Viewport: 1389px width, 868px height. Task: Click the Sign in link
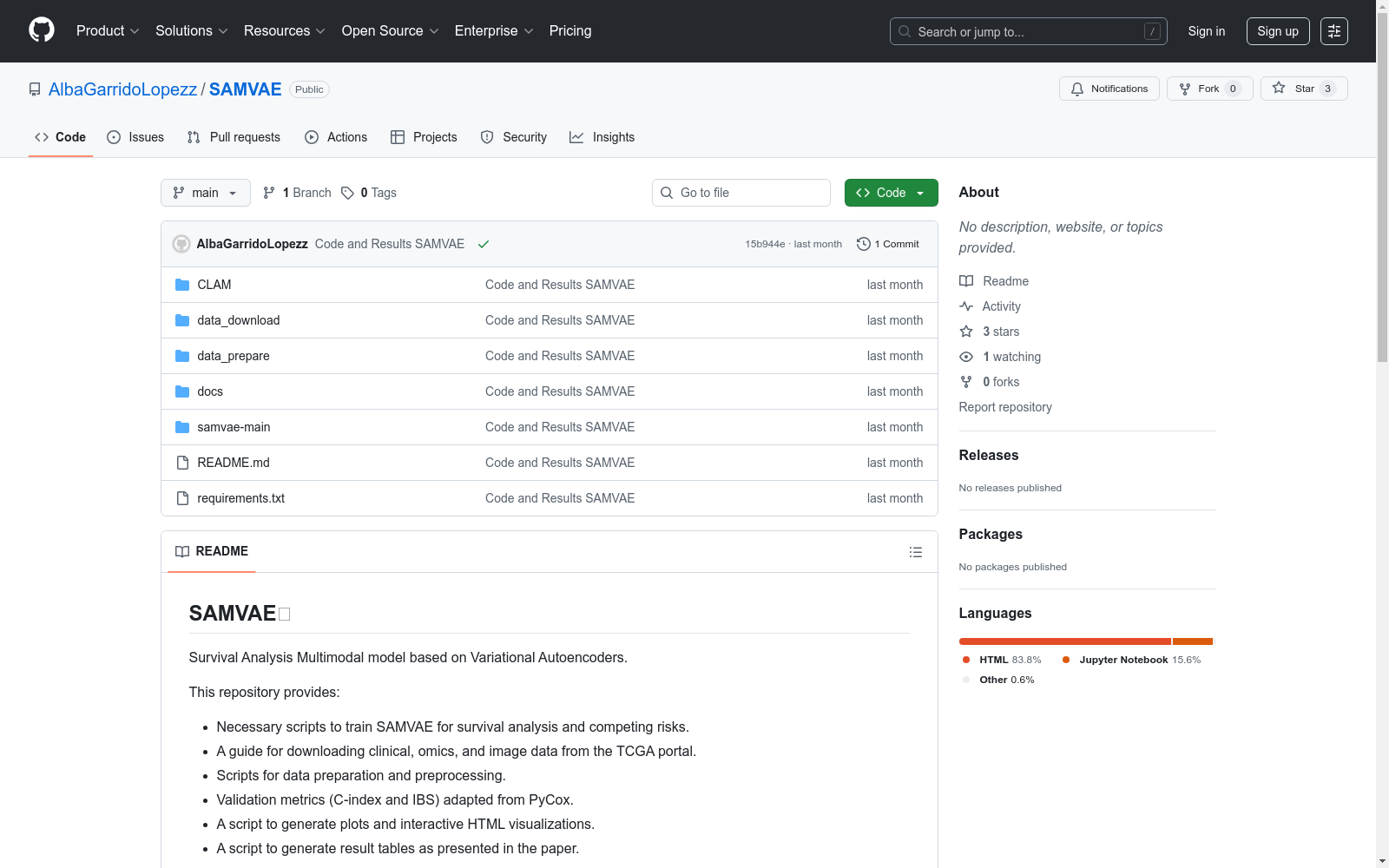(1207, 31)
